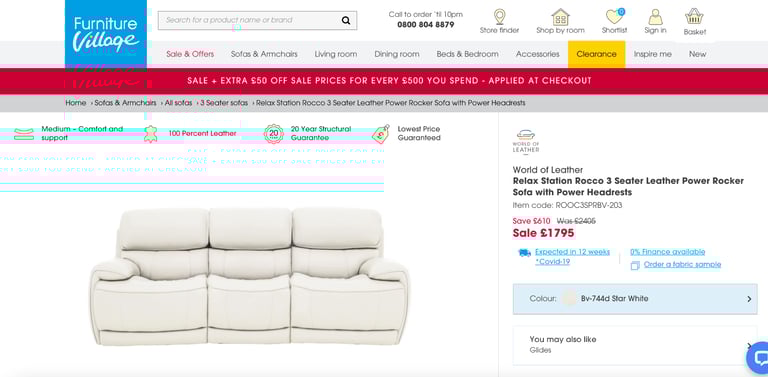Open the Shop by room icon
768x377 pixels.
[x=560, y=17]
